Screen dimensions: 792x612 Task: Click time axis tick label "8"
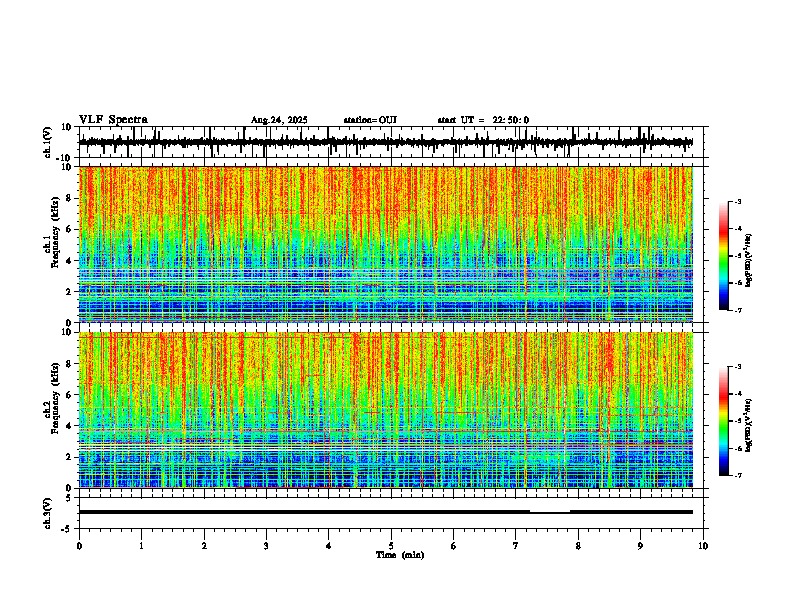pyautogui.click(x=578, y=546)
